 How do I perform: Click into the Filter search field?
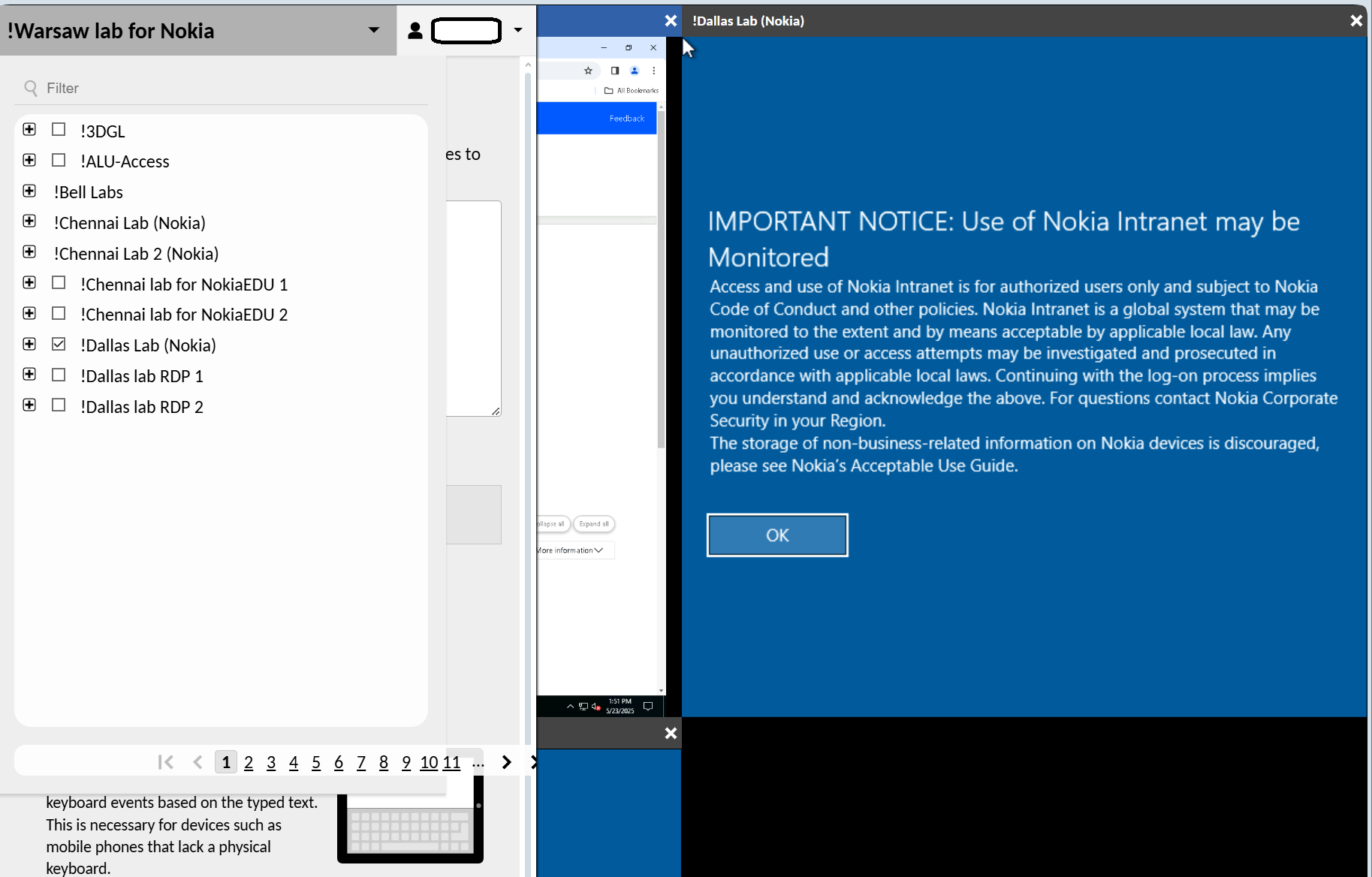[225, 89]
